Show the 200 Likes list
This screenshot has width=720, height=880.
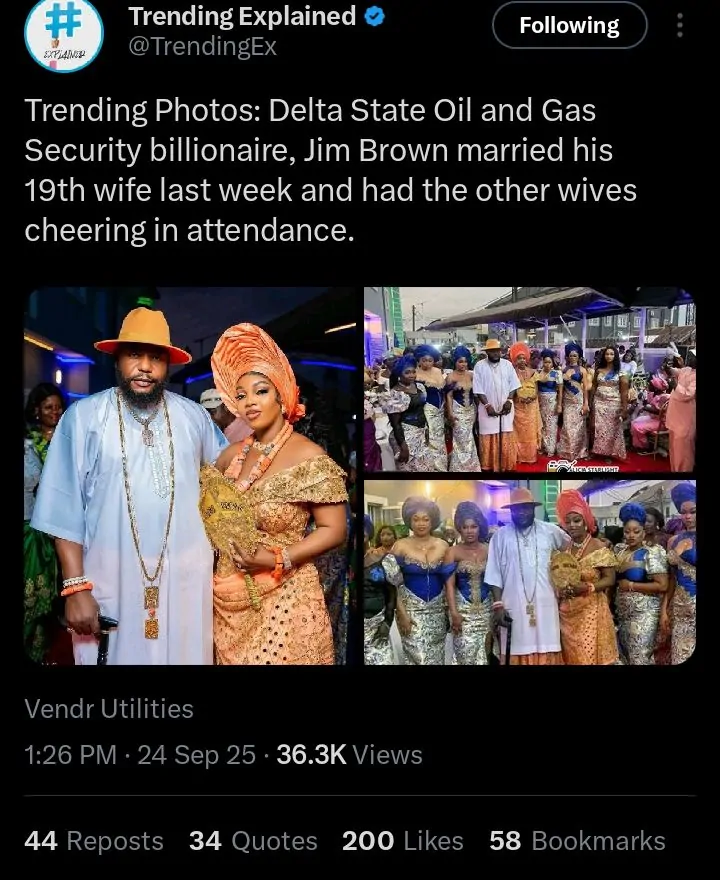pyautogui.click(x=402, y=841)
